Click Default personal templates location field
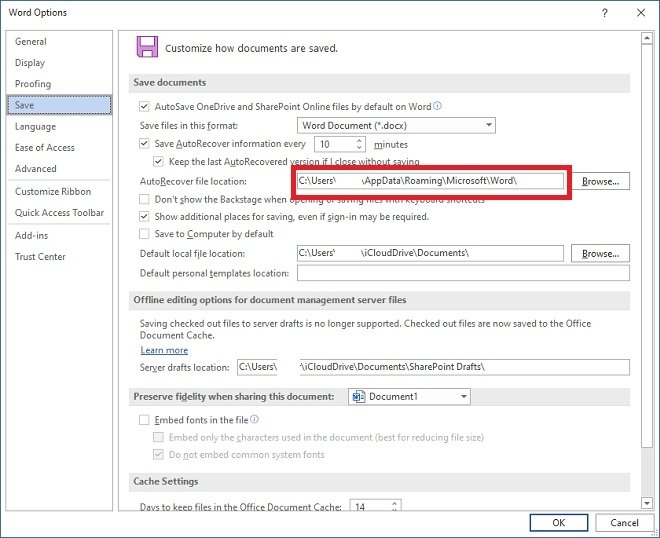Viewport: 660px width, 538px height. tap(463, 273)
